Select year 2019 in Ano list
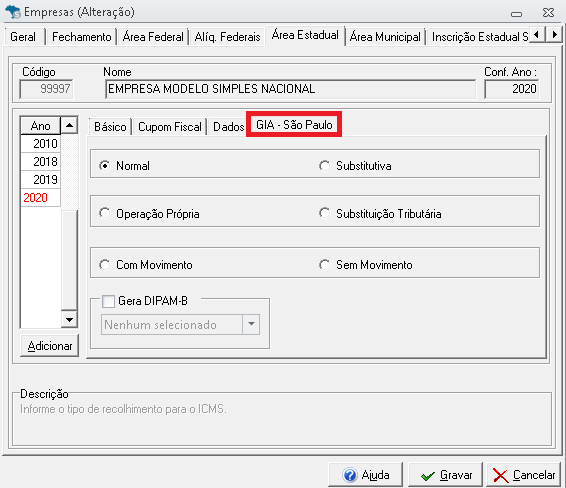 coord(40,179)
